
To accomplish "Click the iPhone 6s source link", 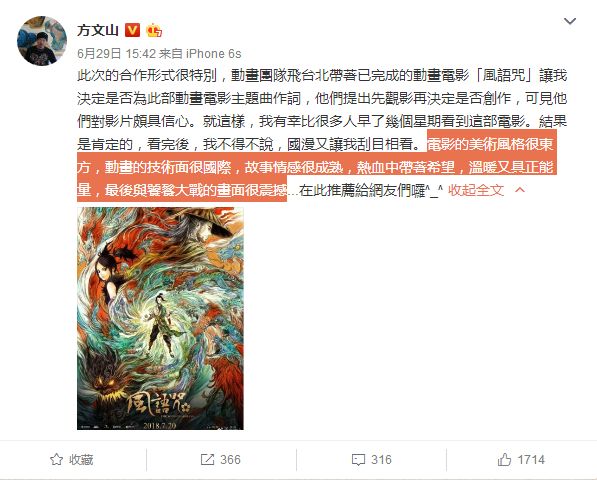I will point(213,54).
